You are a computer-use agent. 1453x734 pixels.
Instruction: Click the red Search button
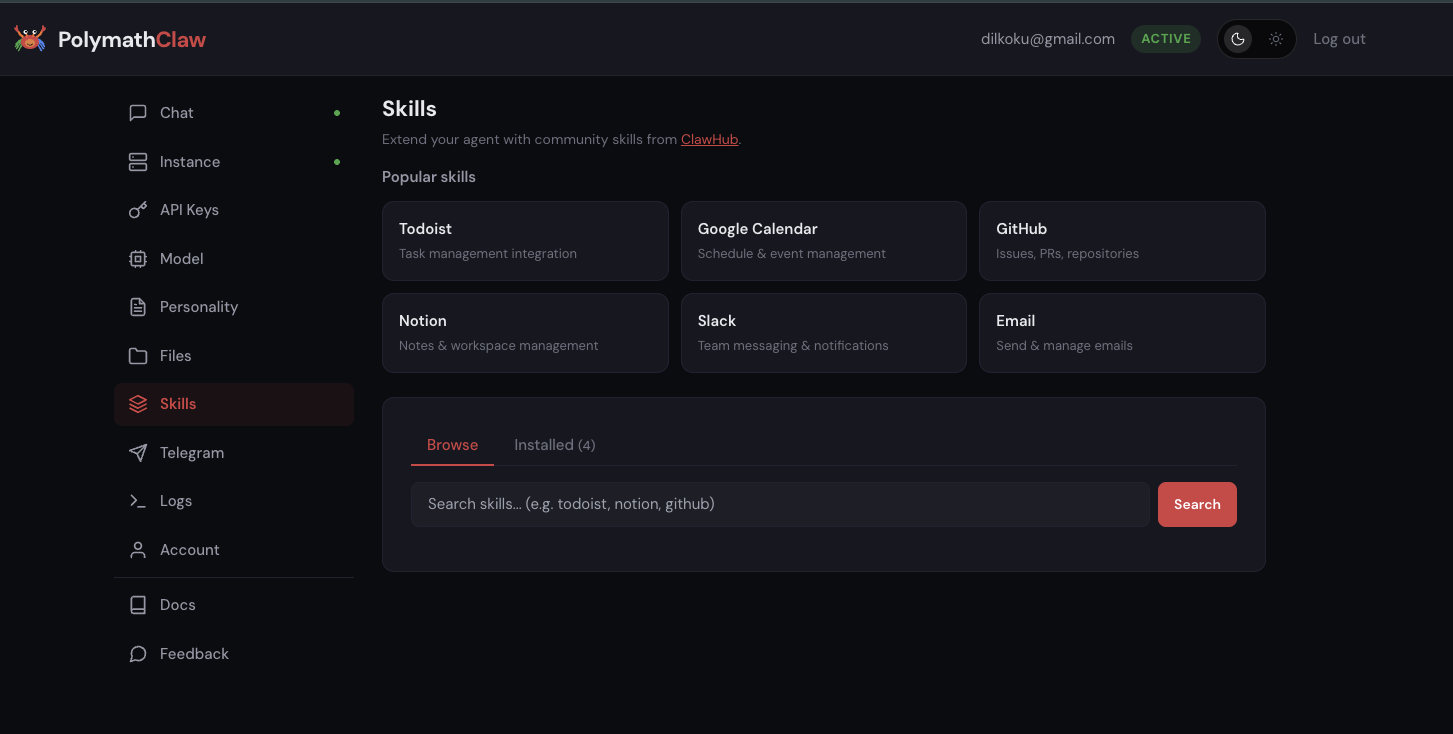(x=1197, y=504)
